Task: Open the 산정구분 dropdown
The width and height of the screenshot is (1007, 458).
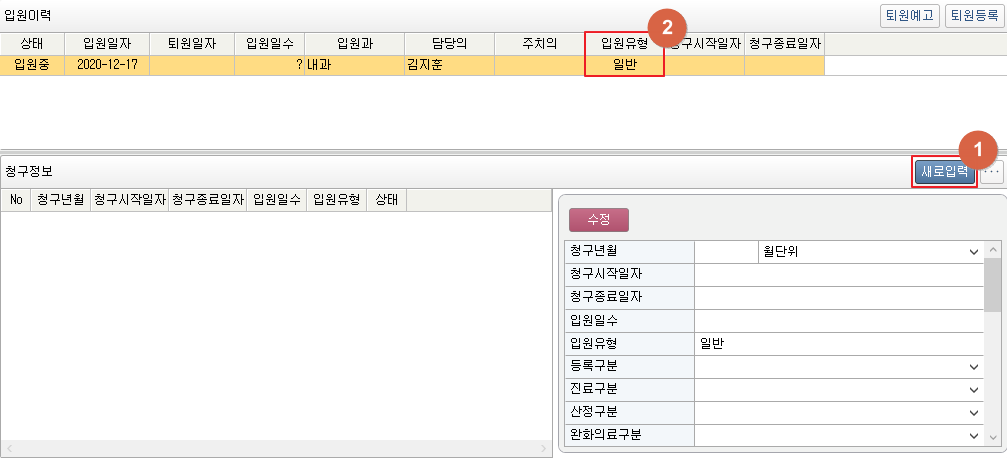Action: pos(838,413)
